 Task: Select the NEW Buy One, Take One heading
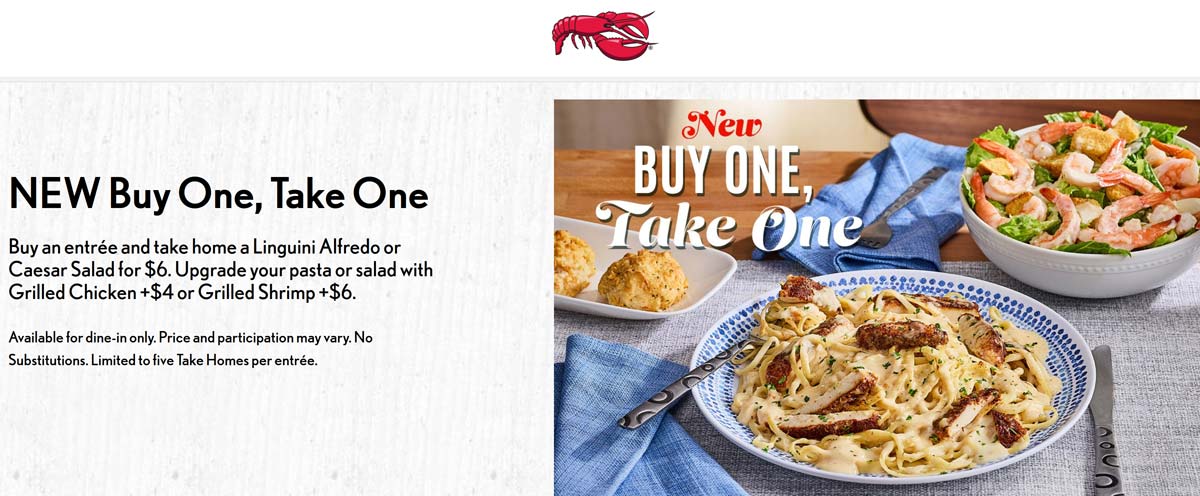[x=218, y=195]
